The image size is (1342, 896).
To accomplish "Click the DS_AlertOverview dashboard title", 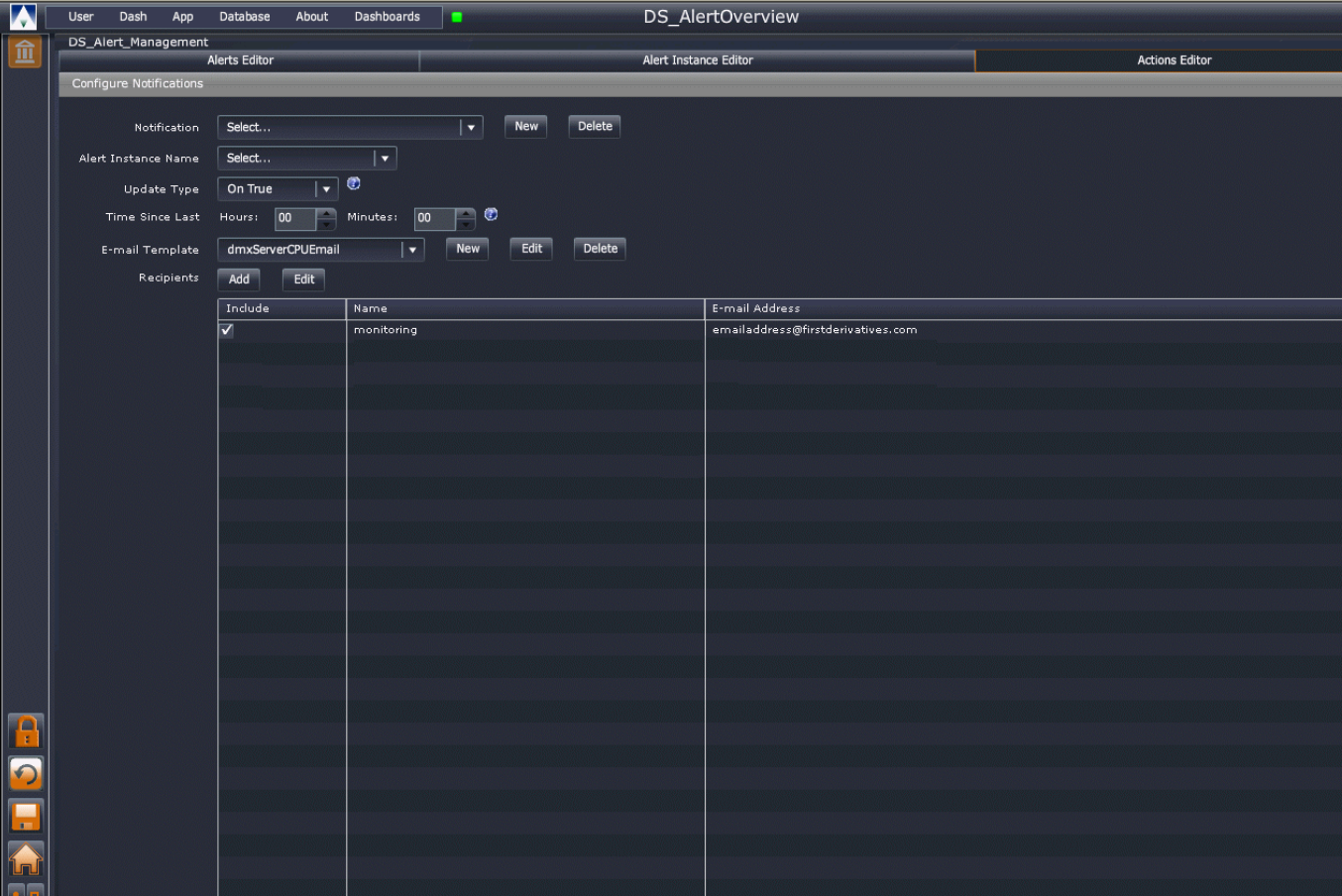I will point(721,17).
